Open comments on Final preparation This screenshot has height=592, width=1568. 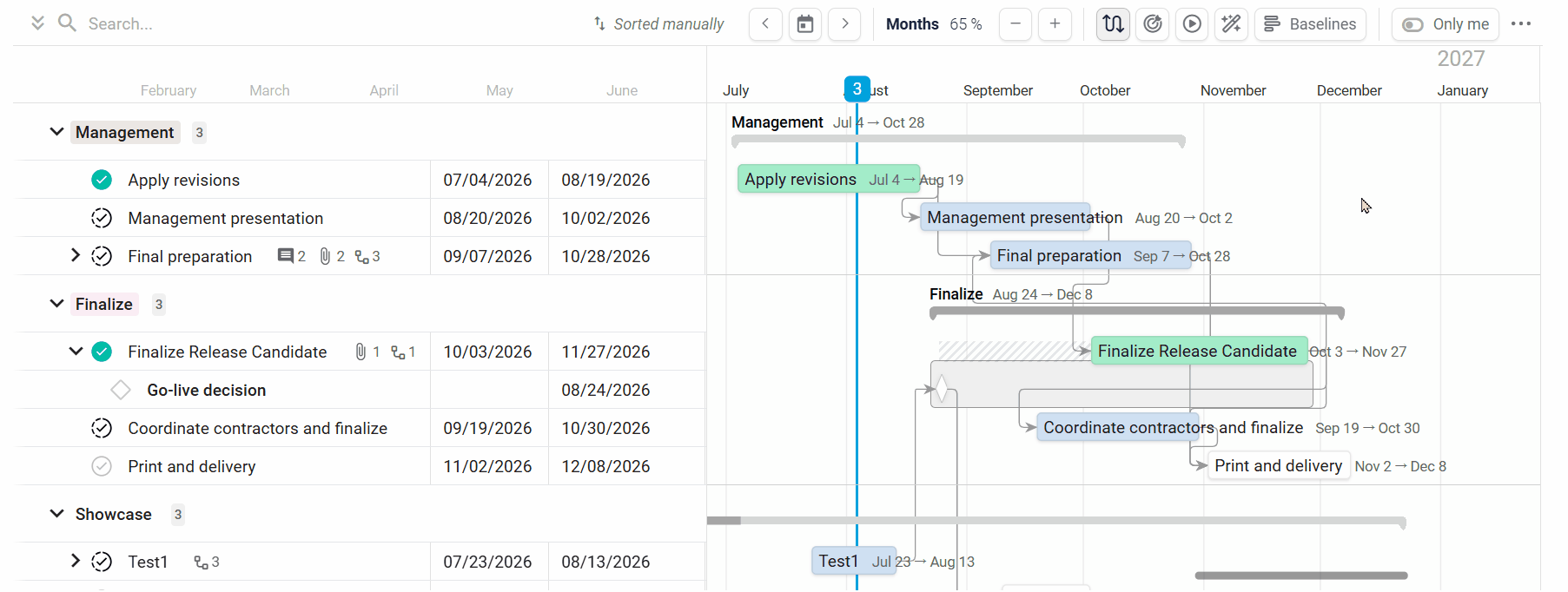(291, 256)
